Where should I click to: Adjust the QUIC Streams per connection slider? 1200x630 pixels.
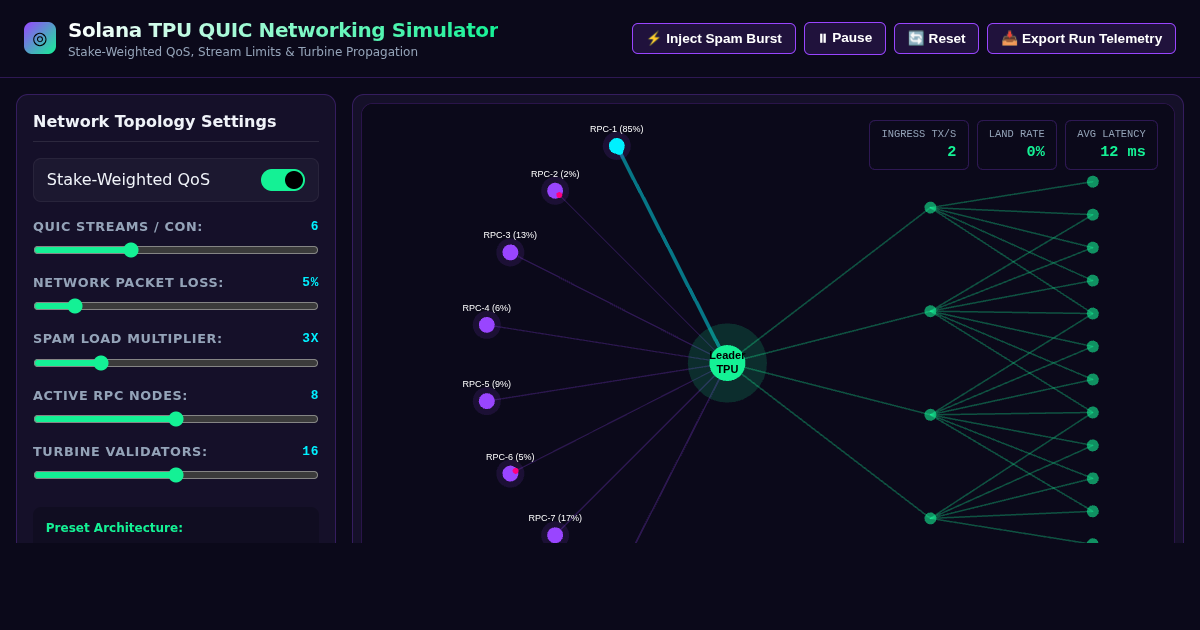click(176, 250)
